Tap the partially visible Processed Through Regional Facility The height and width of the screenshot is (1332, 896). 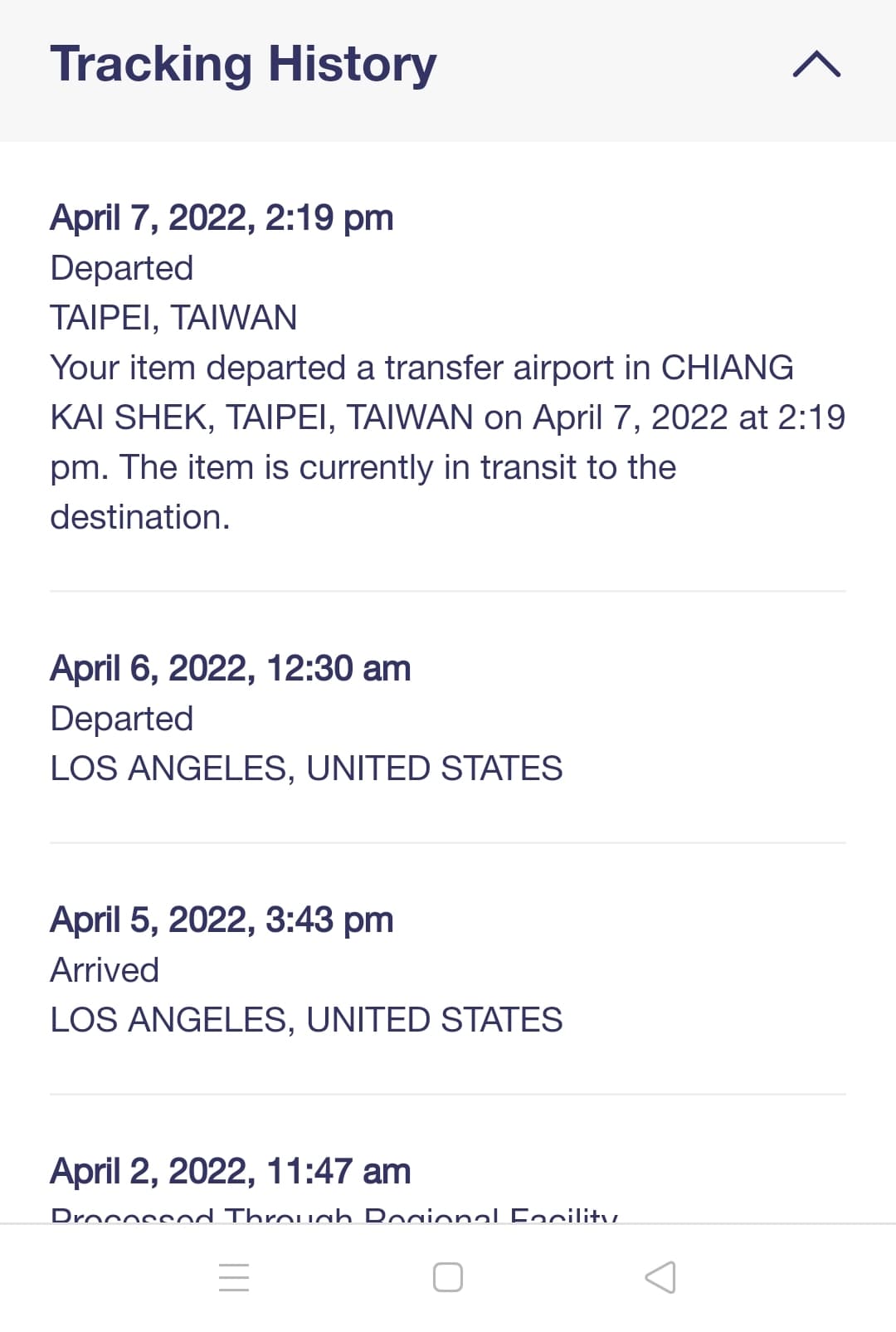click(334, 1215)
